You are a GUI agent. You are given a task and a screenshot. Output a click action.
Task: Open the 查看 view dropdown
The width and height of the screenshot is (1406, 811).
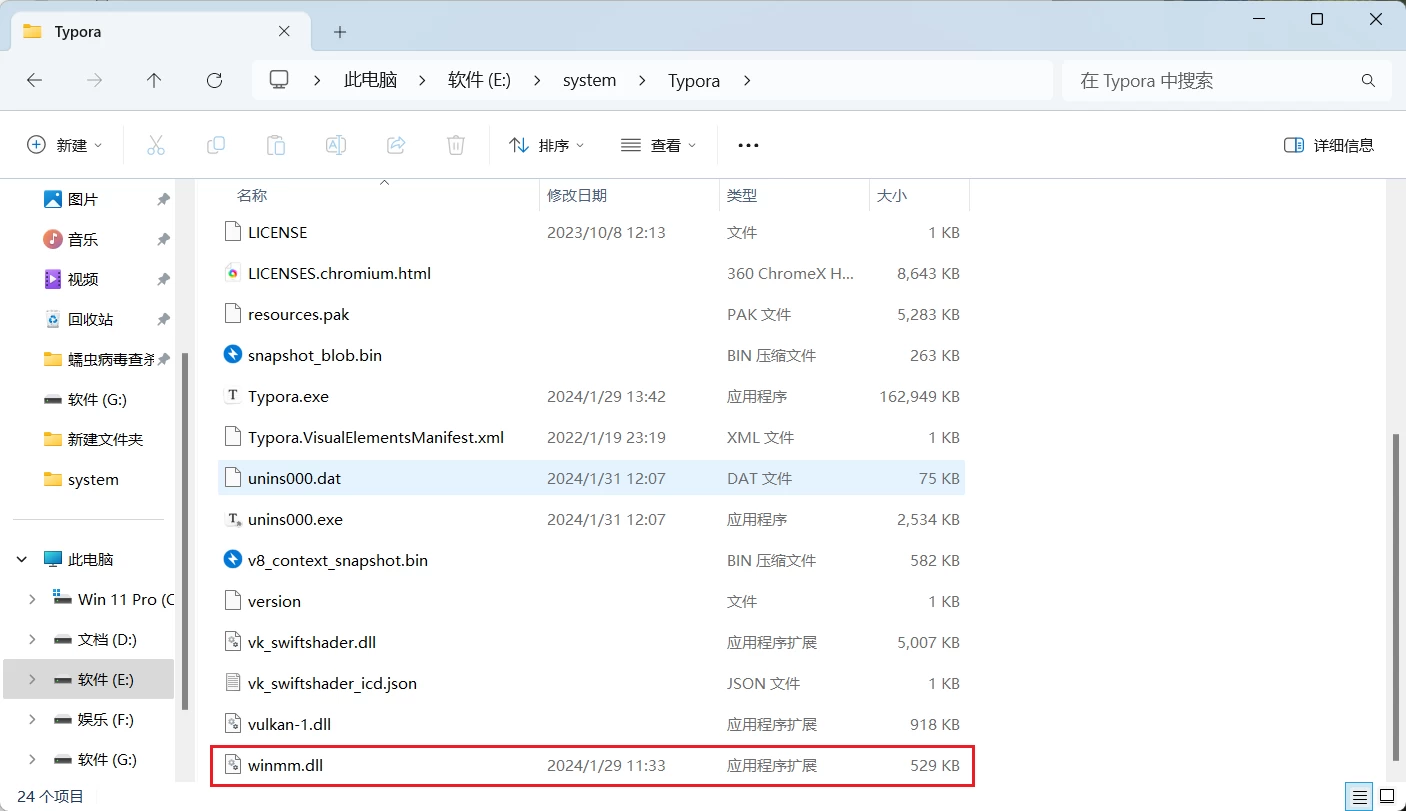tap(658, 145)
